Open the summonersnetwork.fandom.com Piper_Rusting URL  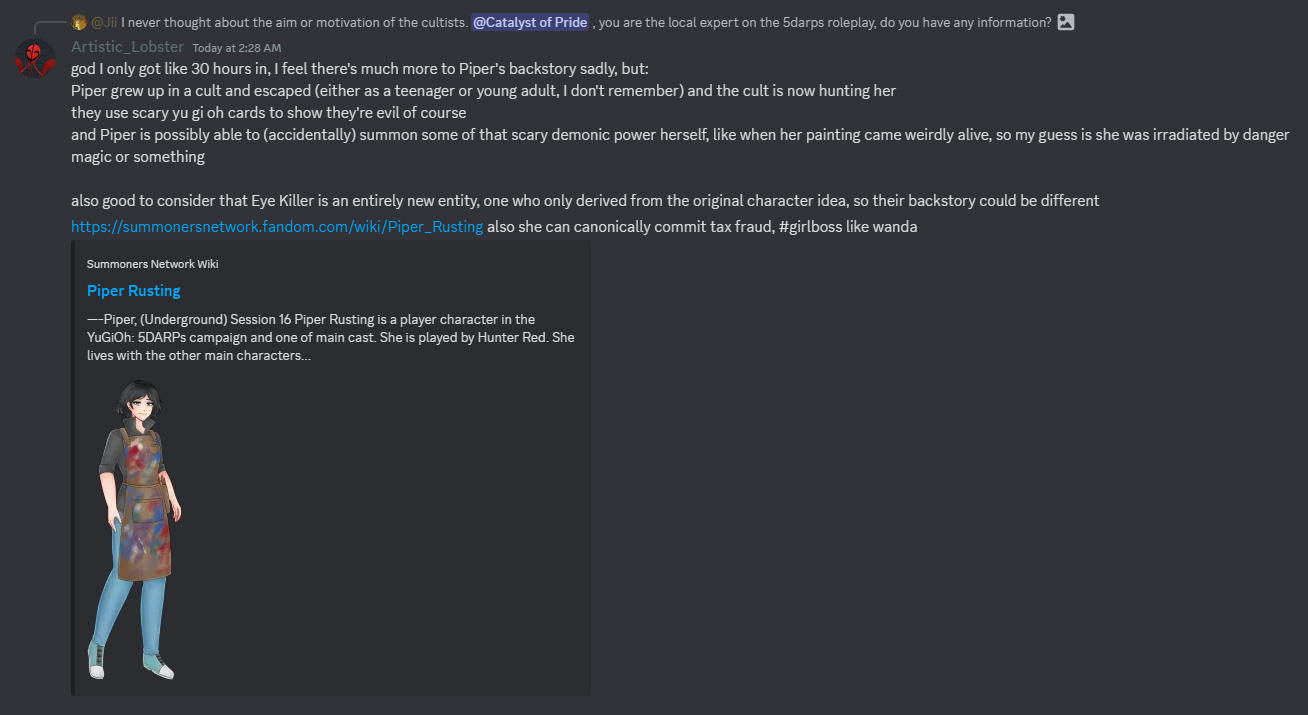(277, 227)
